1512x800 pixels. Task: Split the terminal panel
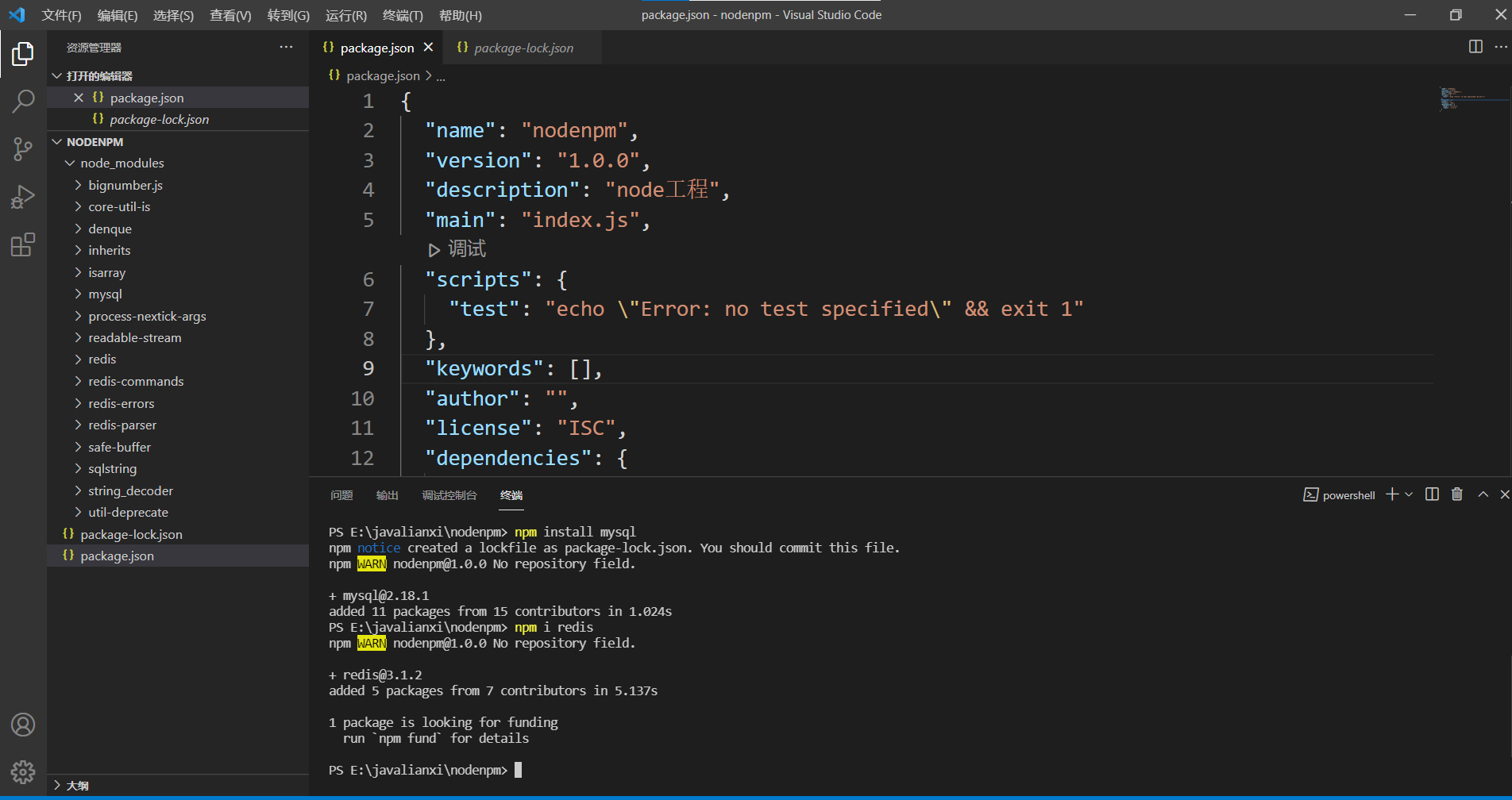click(x=1432, y=494)
